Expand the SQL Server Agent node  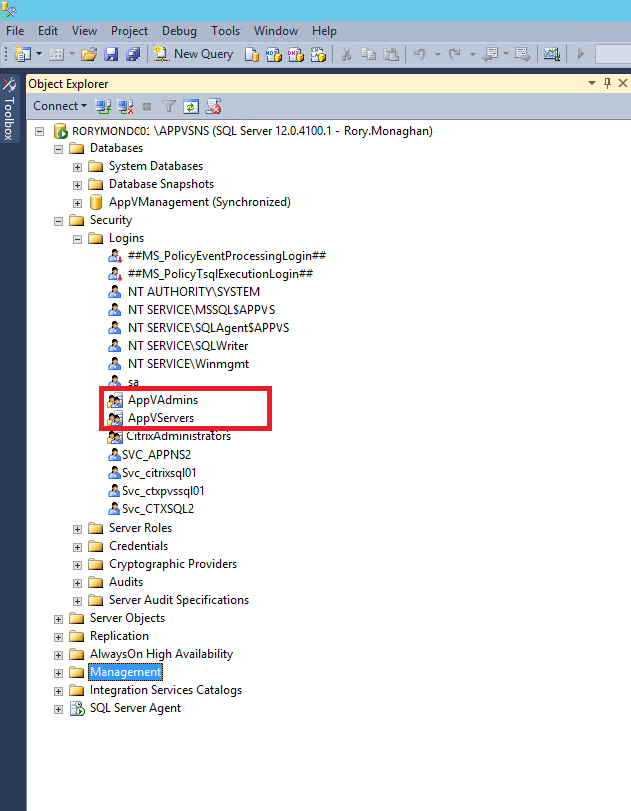(58, 710)
